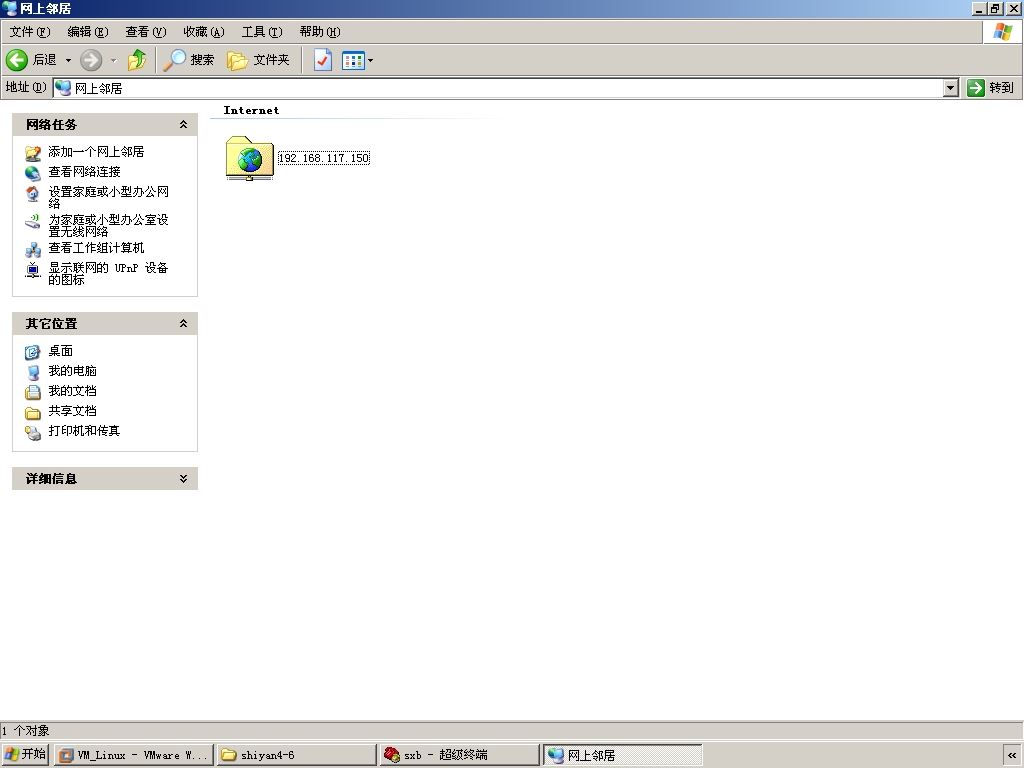Expand hidden tray icons chevron
The width and height of the screenshot is (1024, 768).
click(1012, 756)
